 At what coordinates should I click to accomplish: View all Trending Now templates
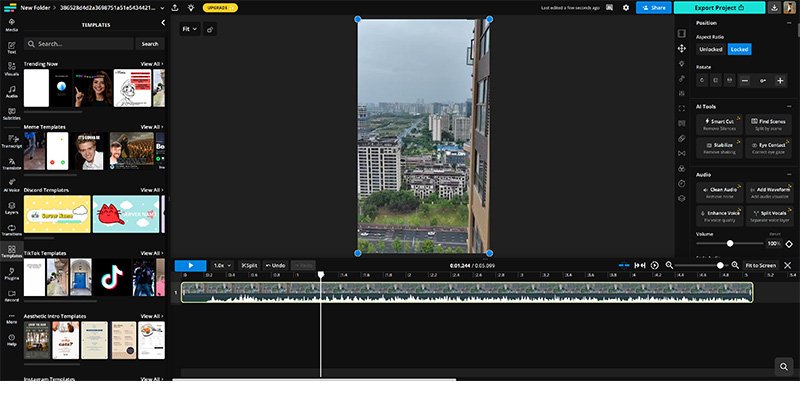tap(152, 64)
